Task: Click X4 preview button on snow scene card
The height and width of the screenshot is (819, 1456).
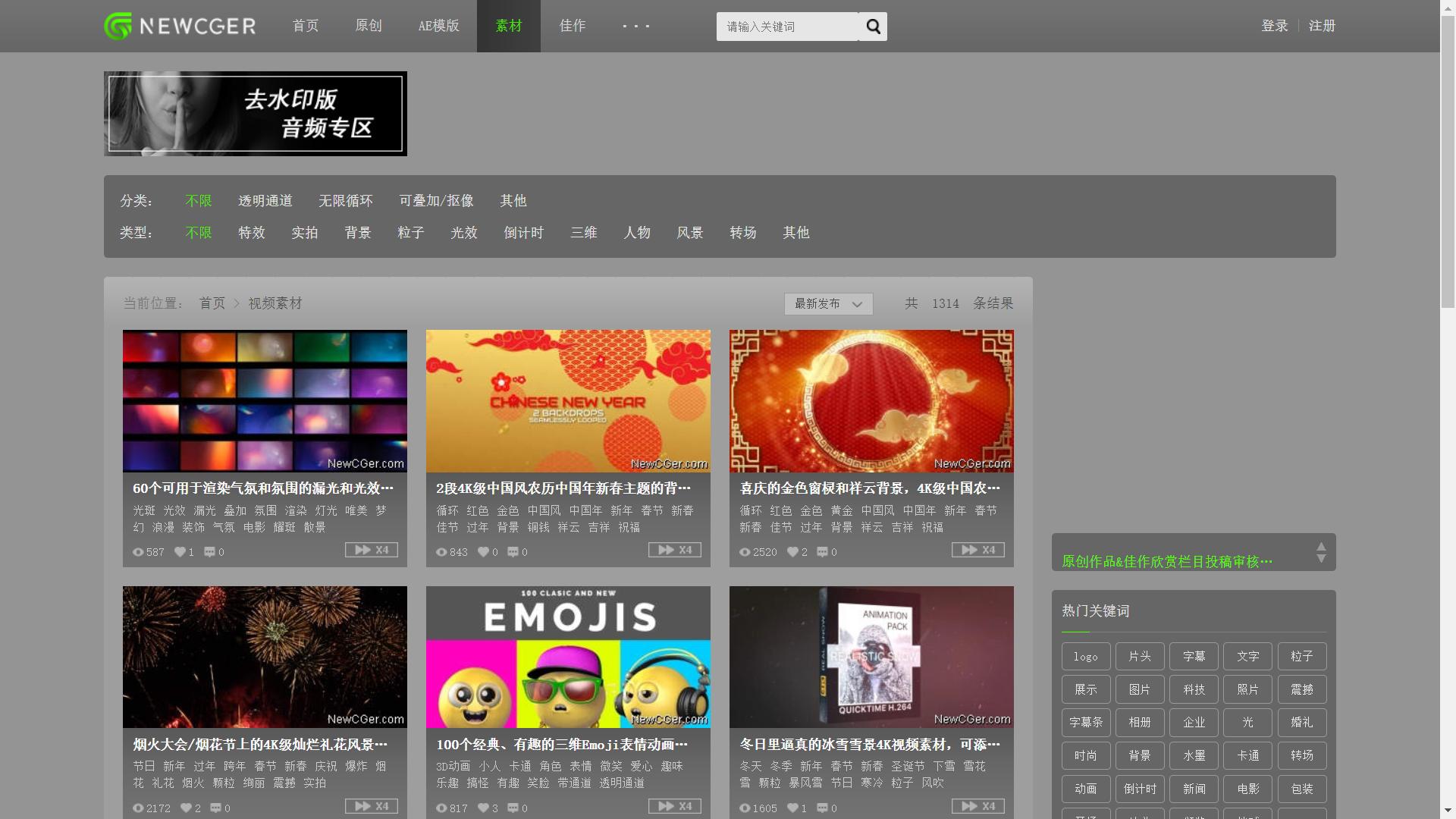Action: [x=978, y=806]
